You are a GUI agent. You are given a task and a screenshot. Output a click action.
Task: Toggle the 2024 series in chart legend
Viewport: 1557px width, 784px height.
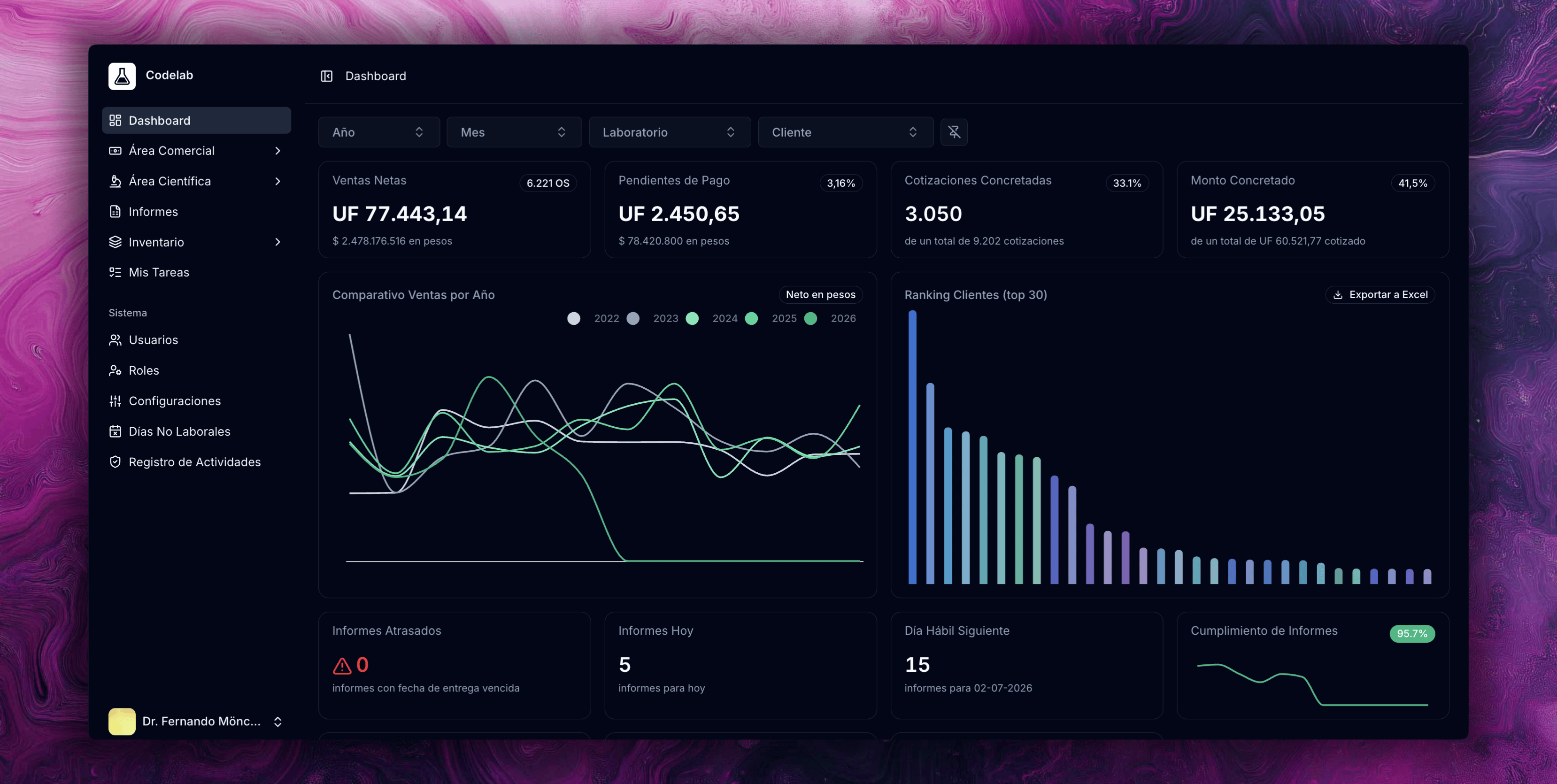[712, 319]
